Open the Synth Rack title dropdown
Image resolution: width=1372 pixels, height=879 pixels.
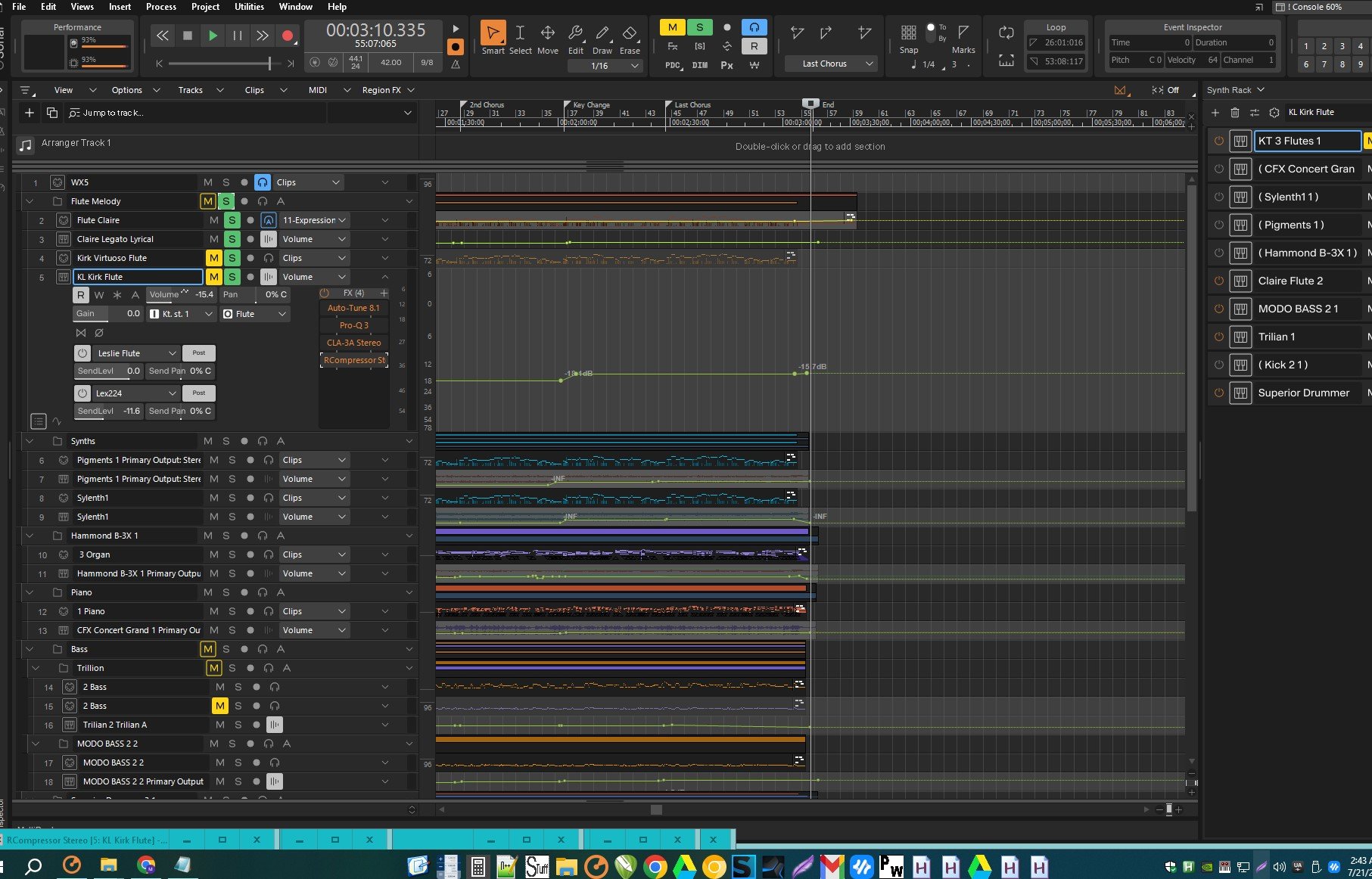[1236, 90]
